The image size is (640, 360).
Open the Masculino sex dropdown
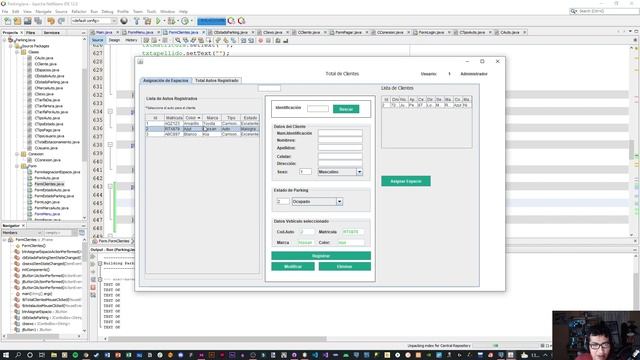point(359,172)
